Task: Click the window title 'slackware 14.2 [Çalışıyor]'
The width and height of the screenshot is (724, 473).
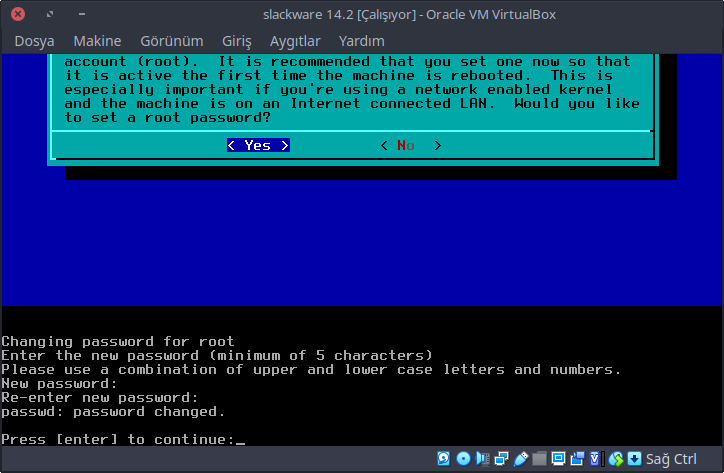Action: pyautogui.click(x=339, y=14)
